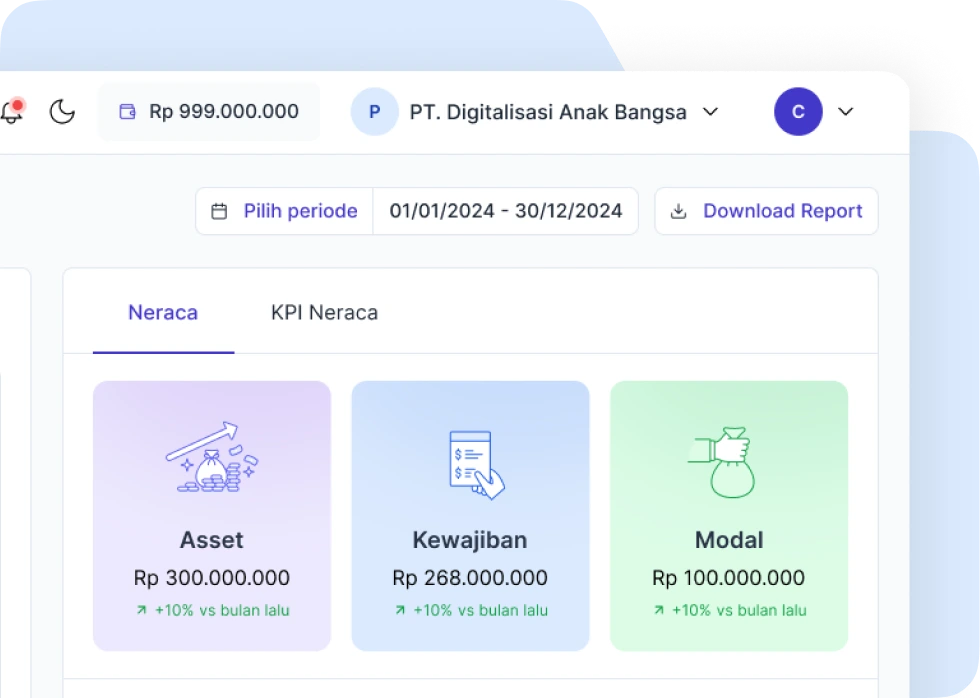Open the PT. Digitalisasi Anak Bangsa dropdown
This screenshot has width=980, height=698.
tap(710, 112)
